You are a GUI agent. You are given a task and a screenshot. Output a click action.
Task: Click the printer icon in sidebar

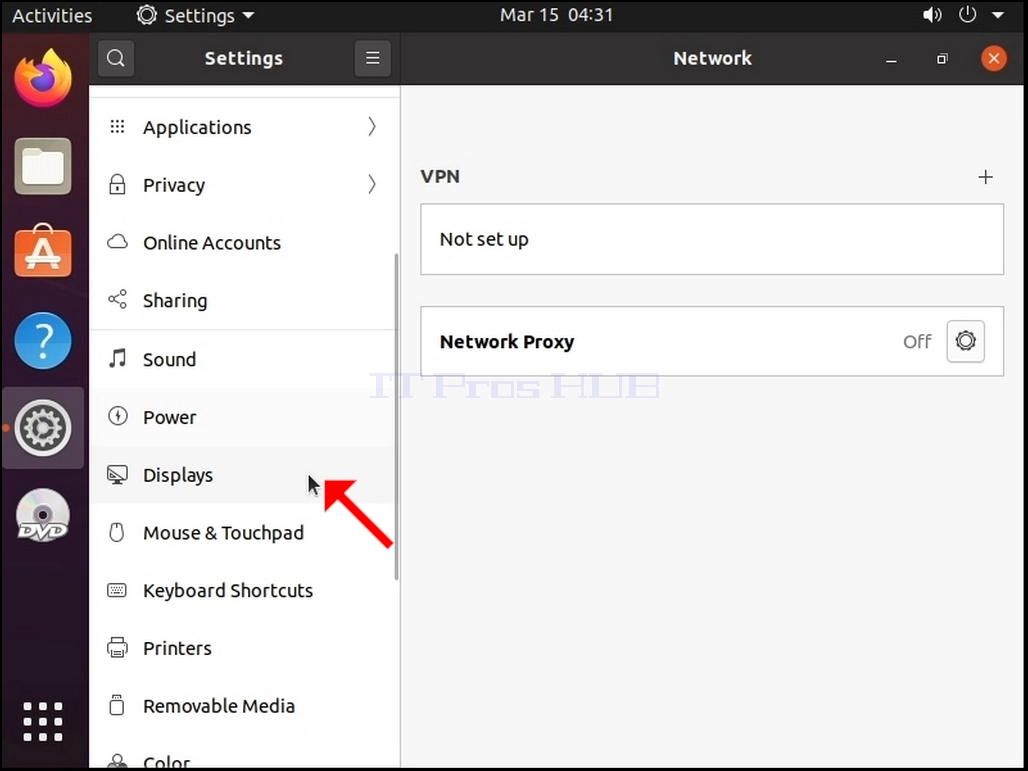coord(117,648)
